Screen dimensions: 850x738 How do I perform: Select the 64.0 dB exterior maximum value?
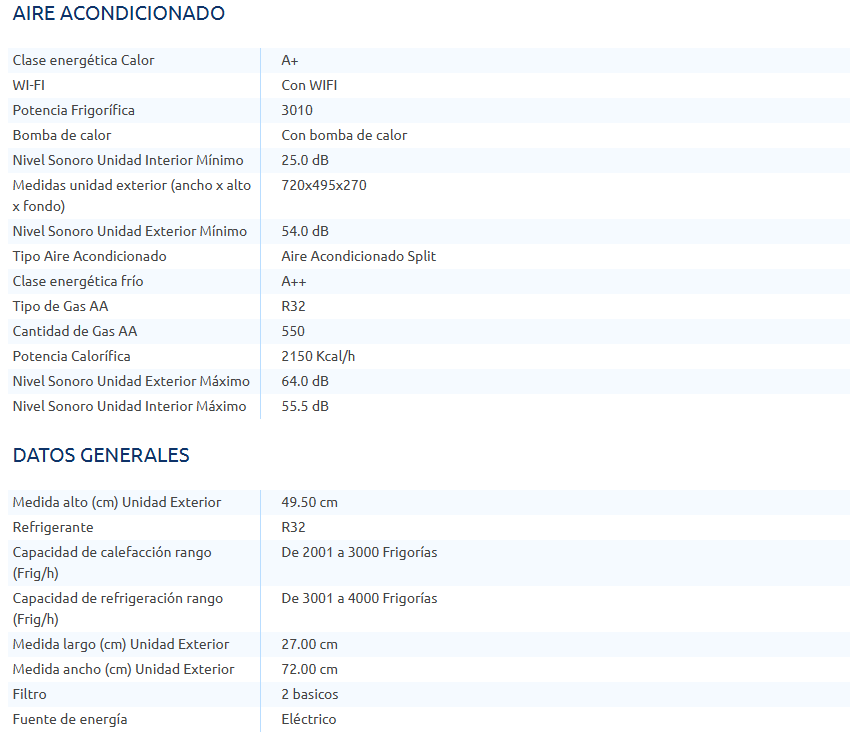305,381
